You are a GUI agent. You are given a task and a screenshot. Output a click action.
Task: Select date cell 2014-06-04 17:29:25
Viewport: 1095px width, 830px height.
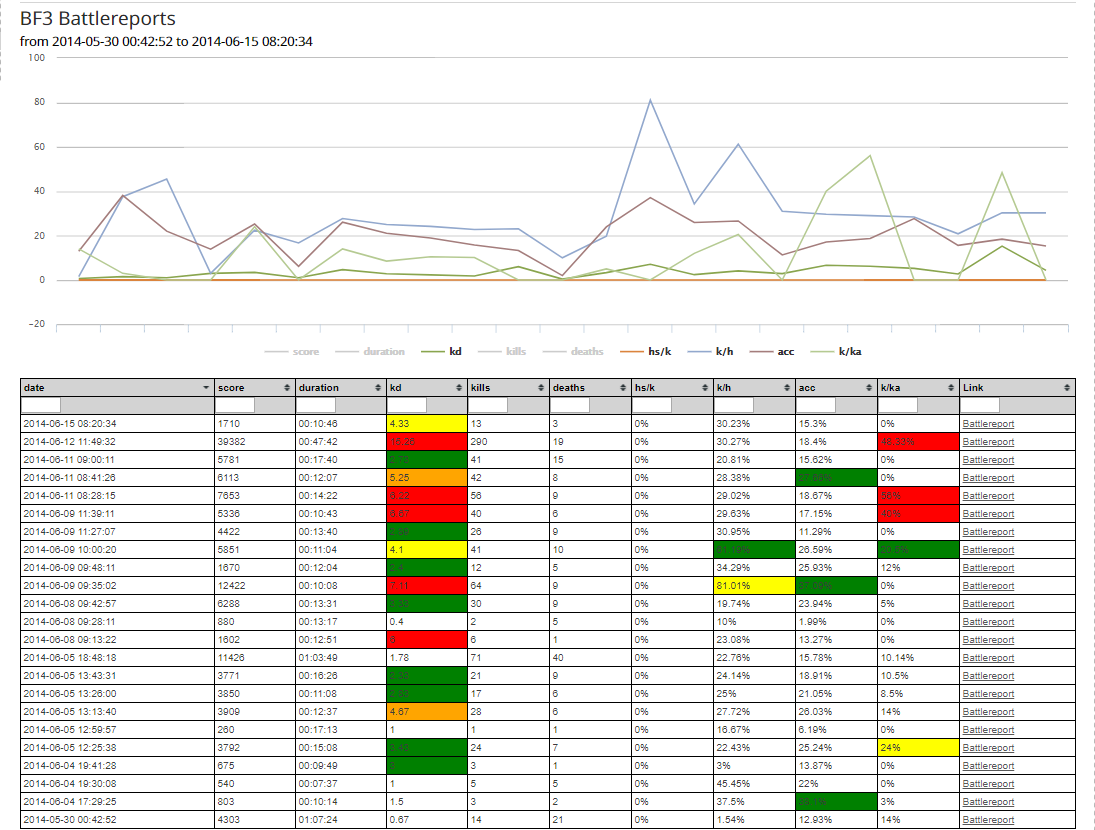click(117, 802)
